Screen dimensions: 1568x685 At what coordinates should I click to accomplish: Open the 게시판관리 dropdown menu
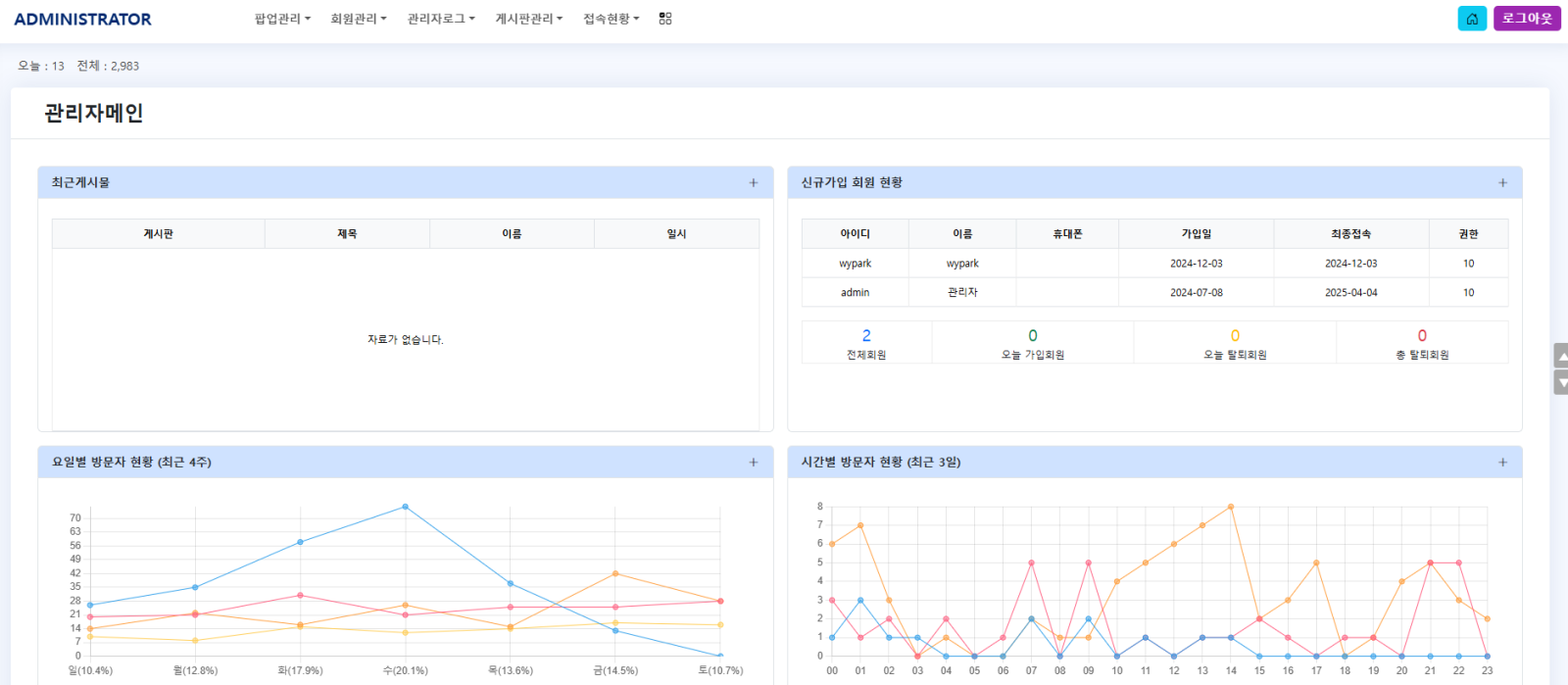coord(529,19)
